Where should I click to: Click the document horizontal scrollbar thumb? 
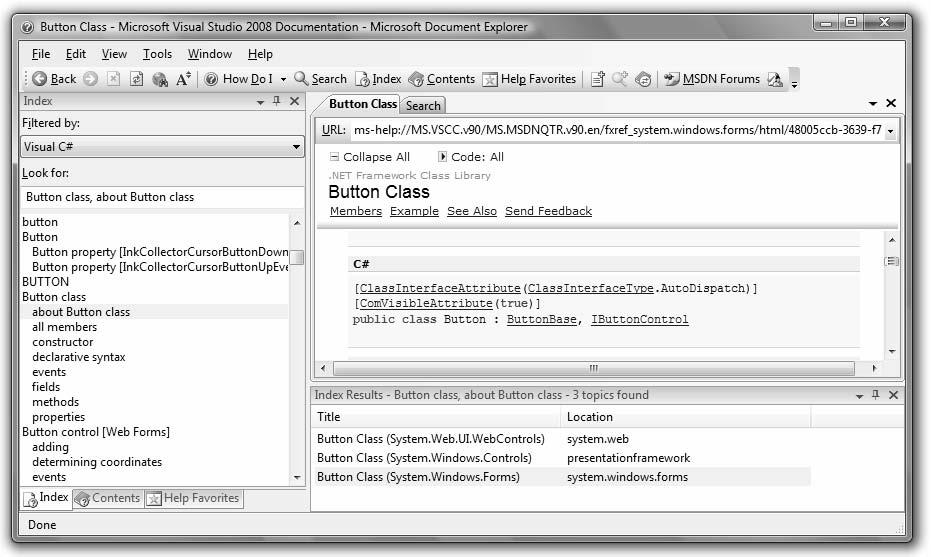click(x=594, y=369)
